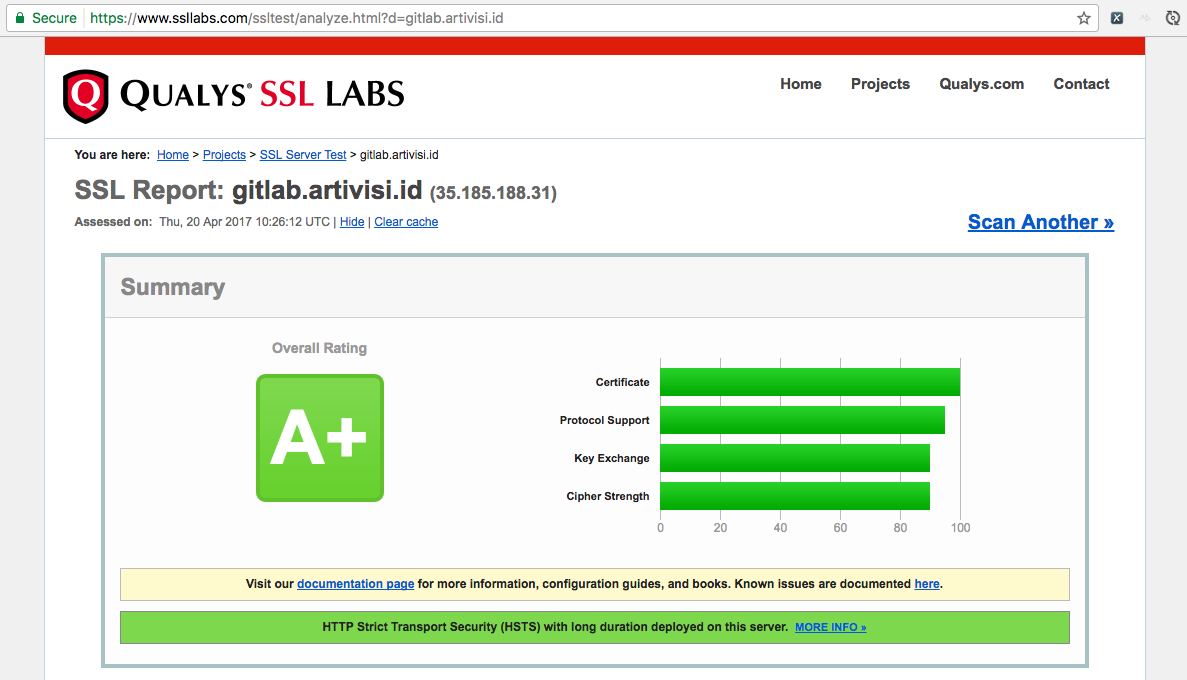Click the IP address (35.185.188.31)
Image resolution: width=1187 pixels, height=680 pixels.
pos(494,193)
